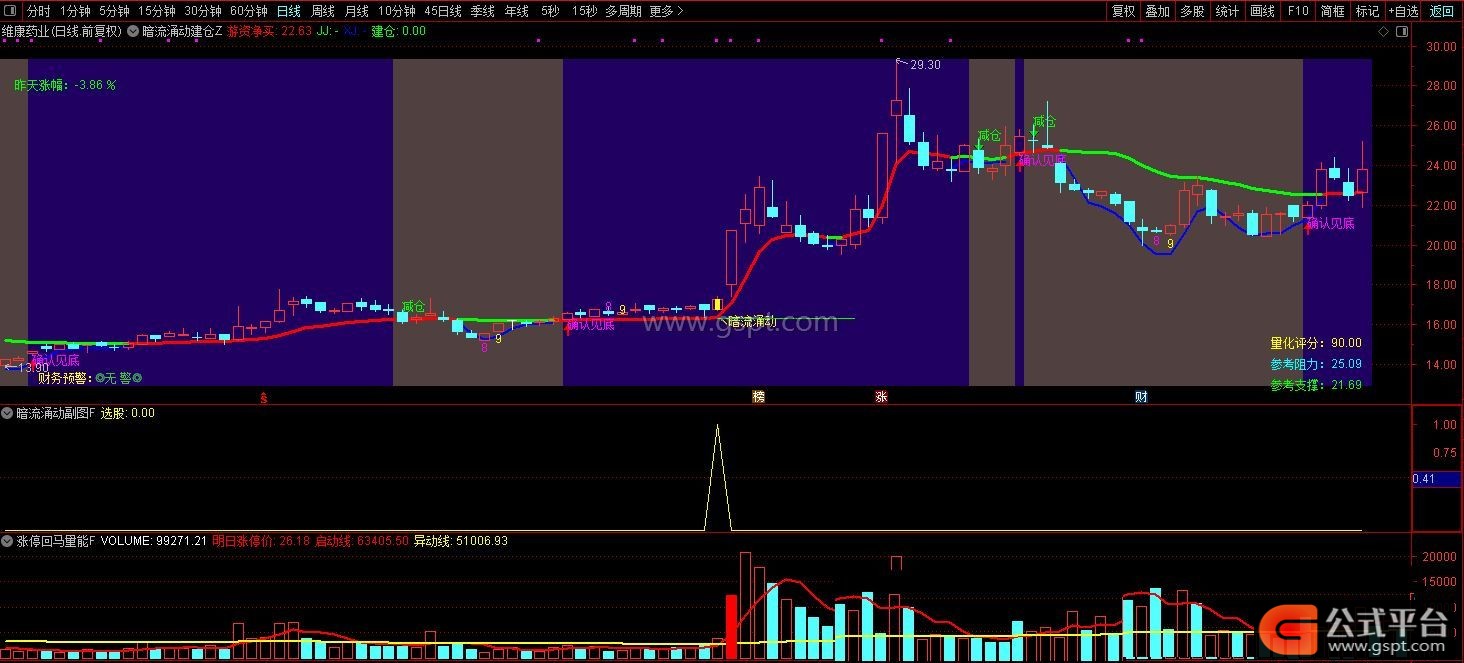Click the 暗流涌动 signal label on chart
The image size is (1464, 663).
pos(753,321)
